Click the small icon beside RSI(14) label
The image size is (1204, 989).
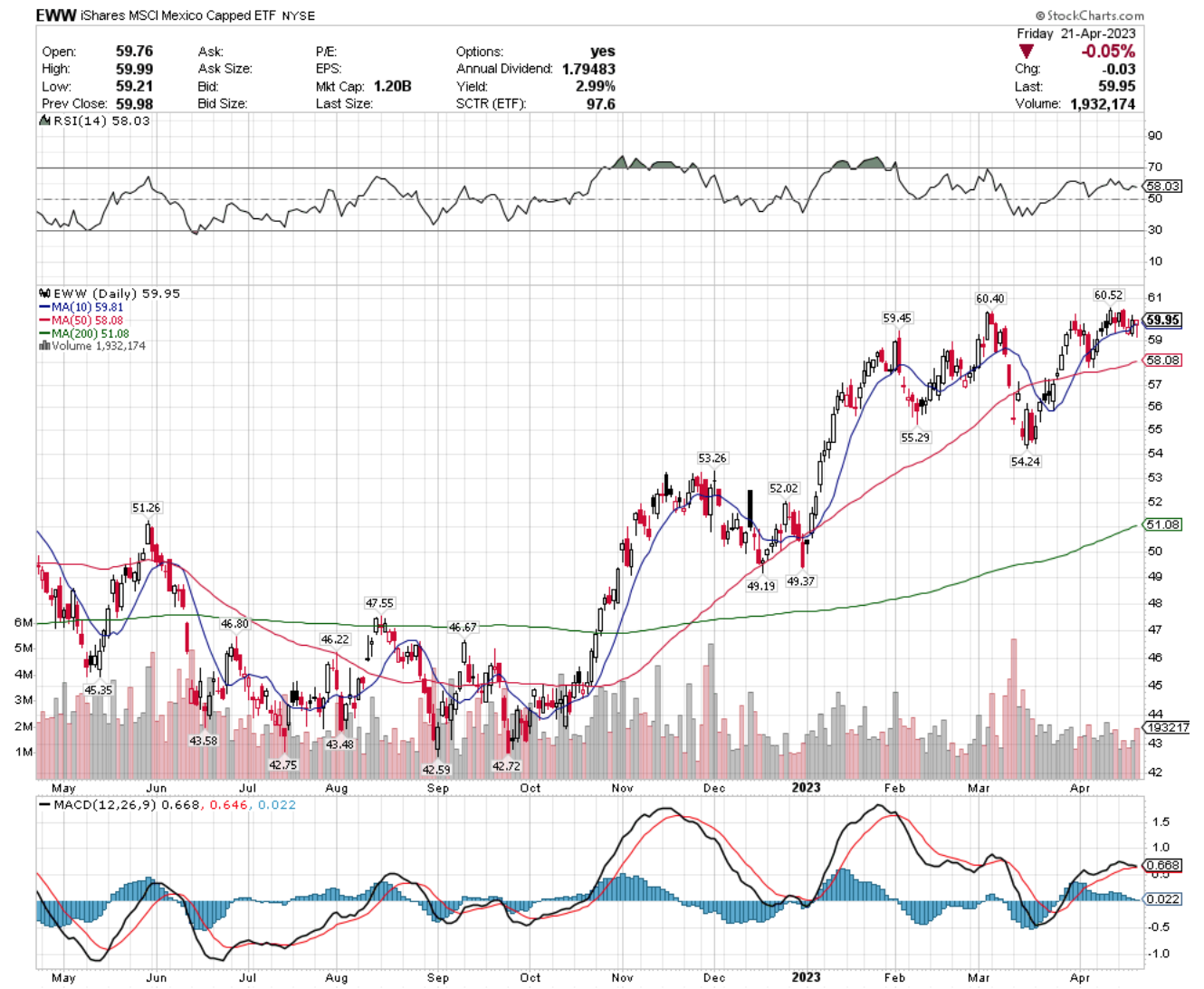coord(43,120)
